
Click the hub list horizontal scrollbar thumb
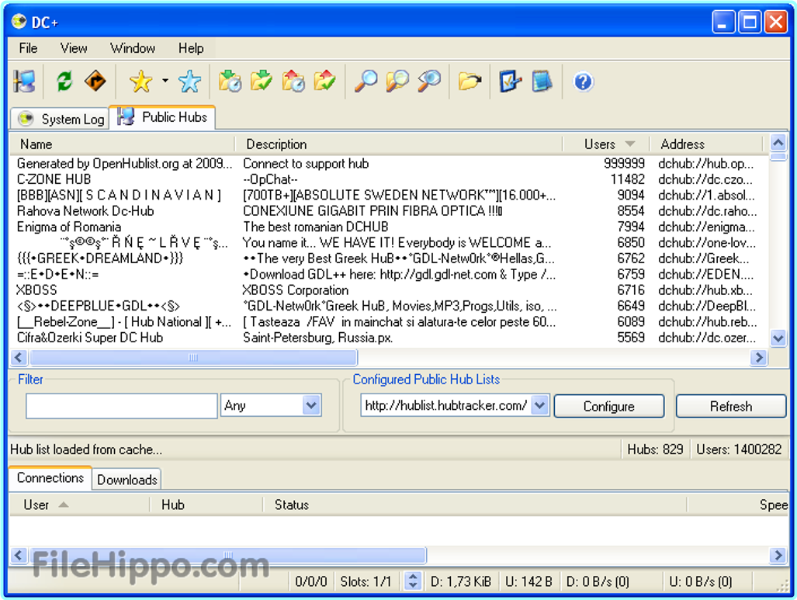pyautogui.click(x=193, y=357)
